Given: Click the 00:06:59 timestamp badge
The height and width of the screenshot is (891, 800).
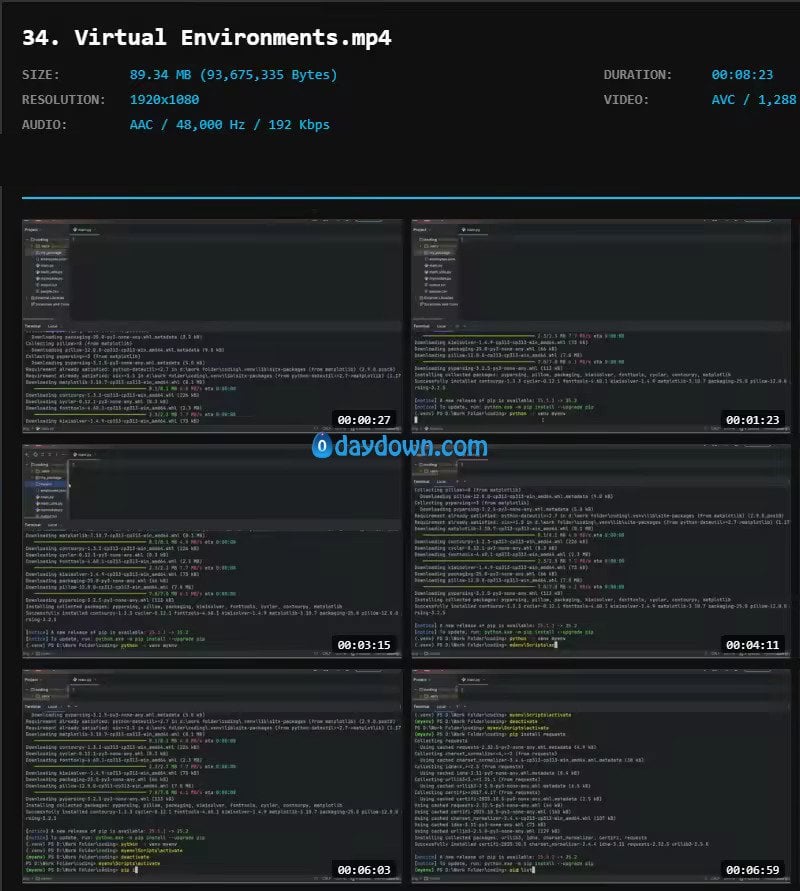Looking at the screenshot, I should point(755,869).
